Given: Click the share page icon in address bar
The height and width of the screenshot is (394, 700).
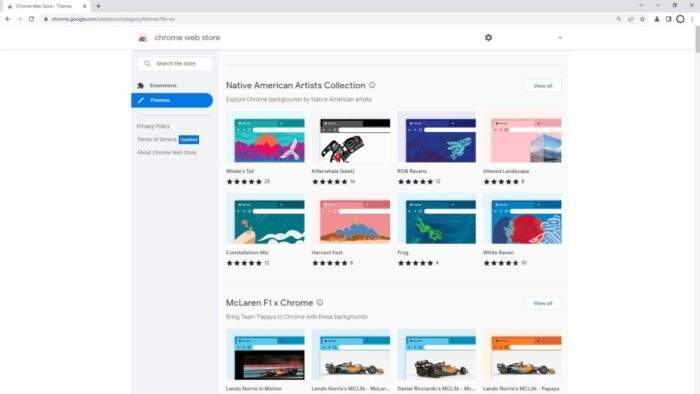Looking at the screenshot, I should (x=630, y=19).
